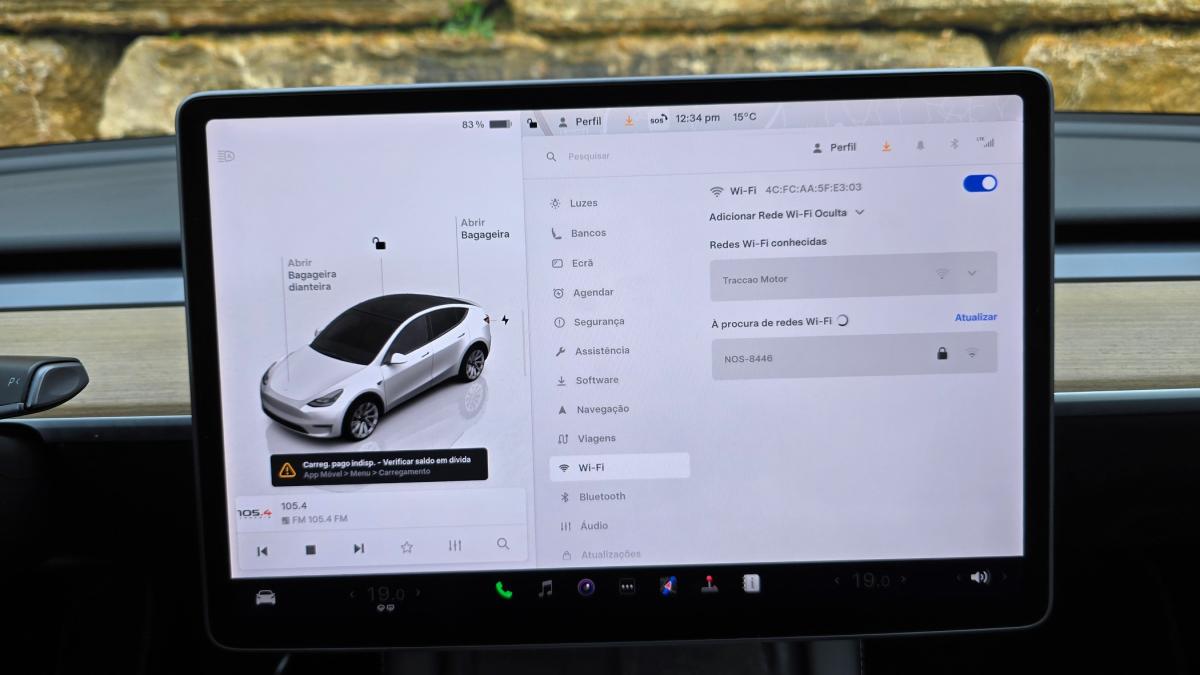Screen dimensions: 1200x675
Task: Open the navigation map app icon
Action: [x=668, y=586]
